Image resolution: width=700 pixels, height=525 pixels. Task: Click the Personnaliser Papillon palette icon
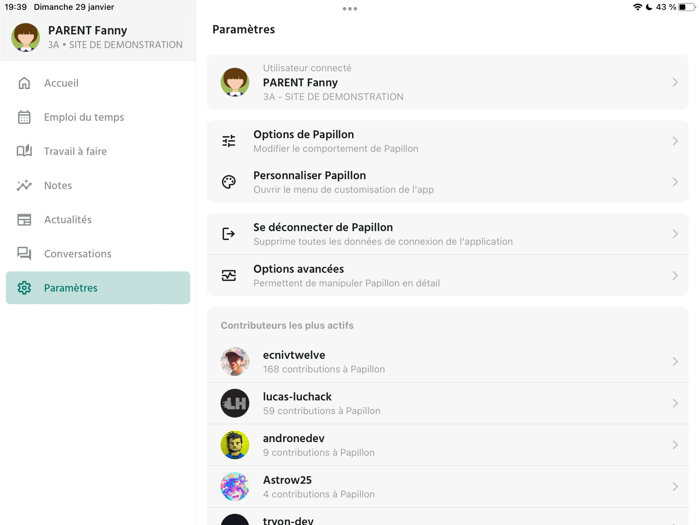(x=229, y=182)
